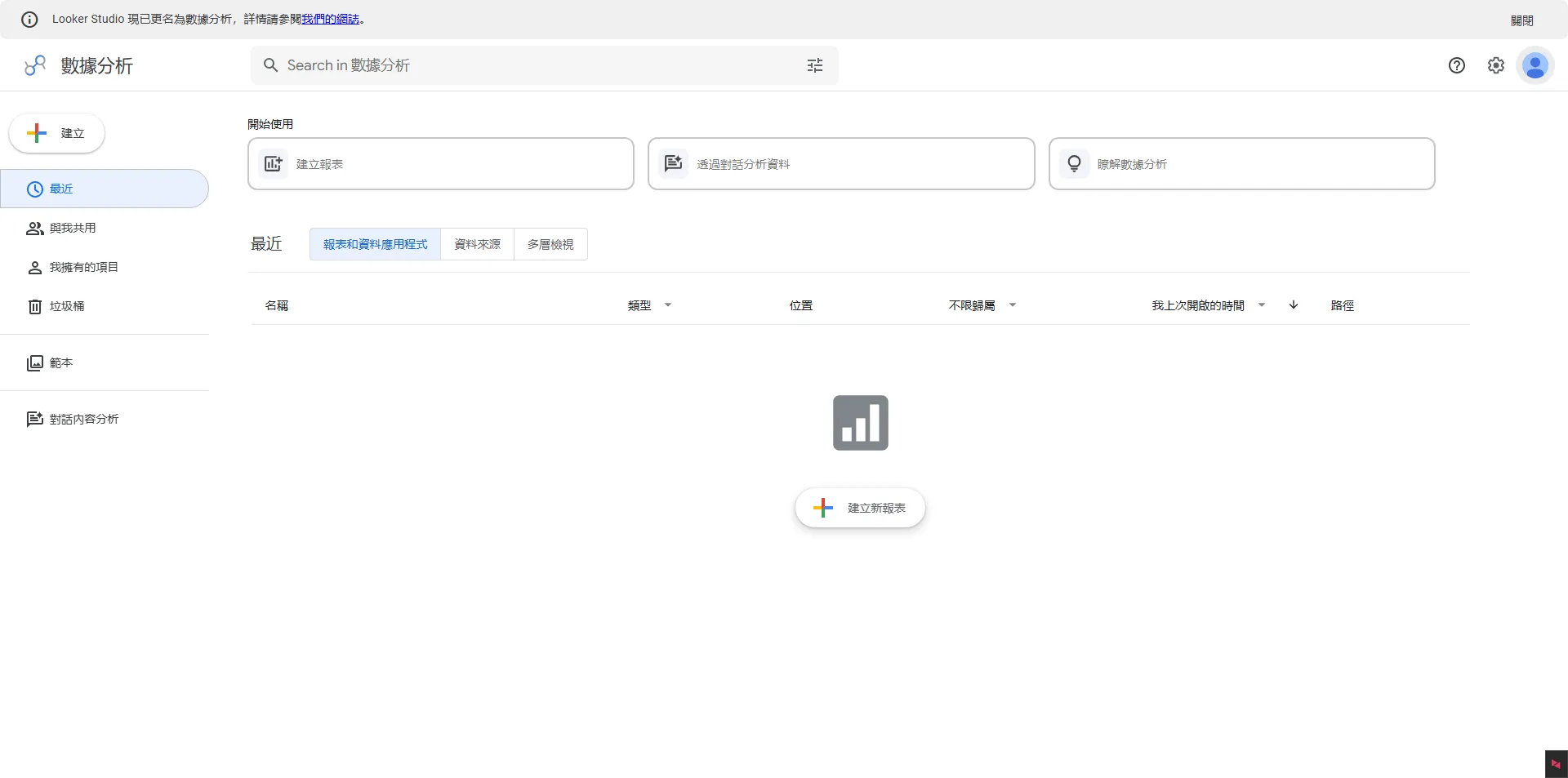This screenshot has height=778, width=1568.
Task: Click the 建立新報表 button
Action: (x=860, y=508)
